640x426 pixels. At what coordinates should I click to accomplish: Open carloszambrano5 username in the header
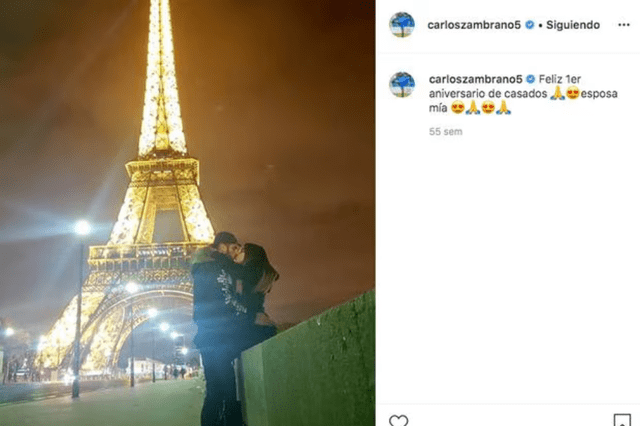pos(474,25)
